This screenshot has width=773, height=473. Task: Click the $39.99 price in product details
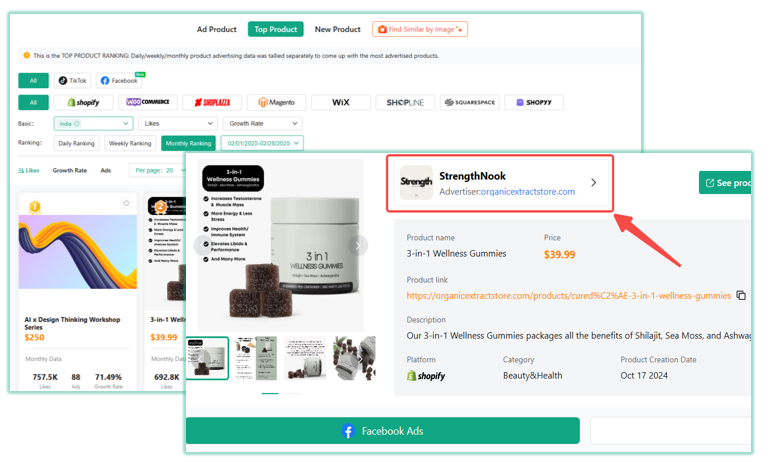(560, 255)
